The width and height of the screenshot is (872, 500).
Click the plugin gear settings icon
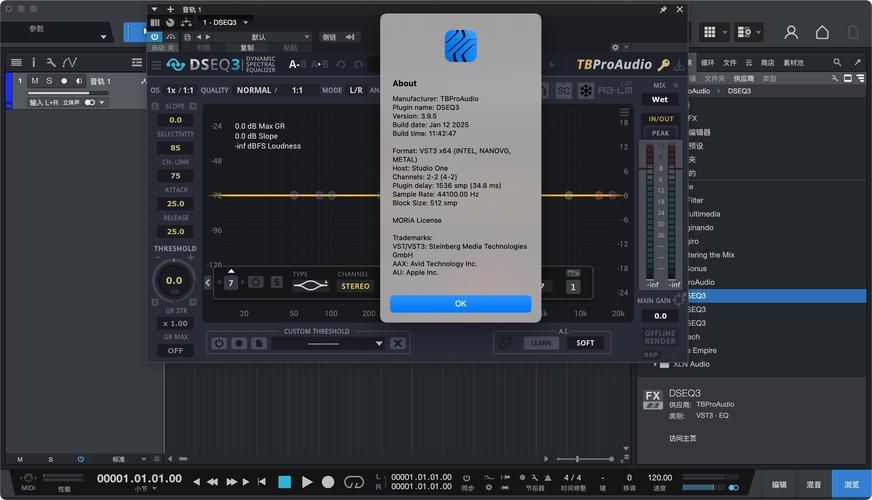pos(615,47)
